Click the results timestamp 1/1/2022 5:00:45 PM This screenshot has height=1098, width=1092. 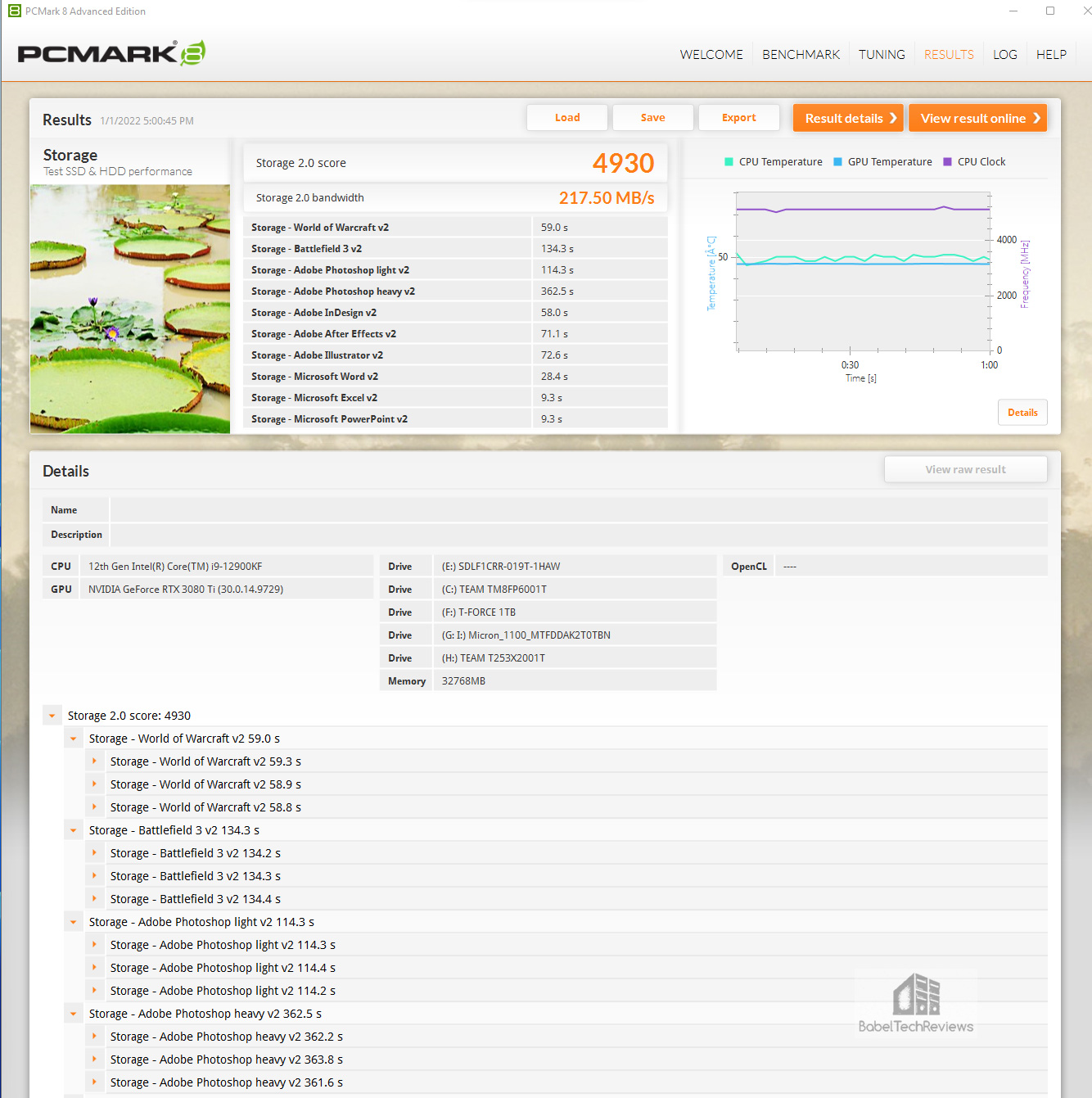click(x=147, y=121)
